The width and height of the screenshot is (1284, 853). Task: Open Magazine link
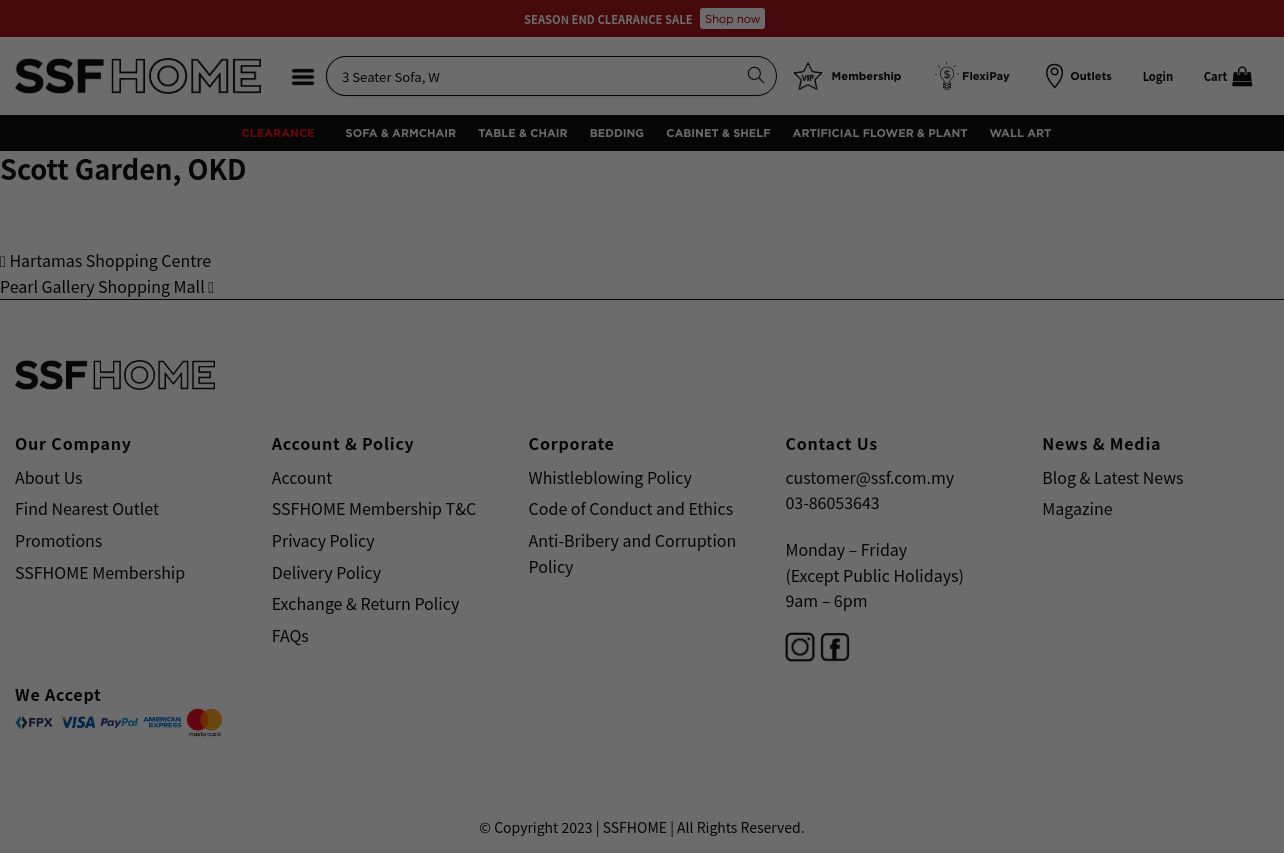1077,509
